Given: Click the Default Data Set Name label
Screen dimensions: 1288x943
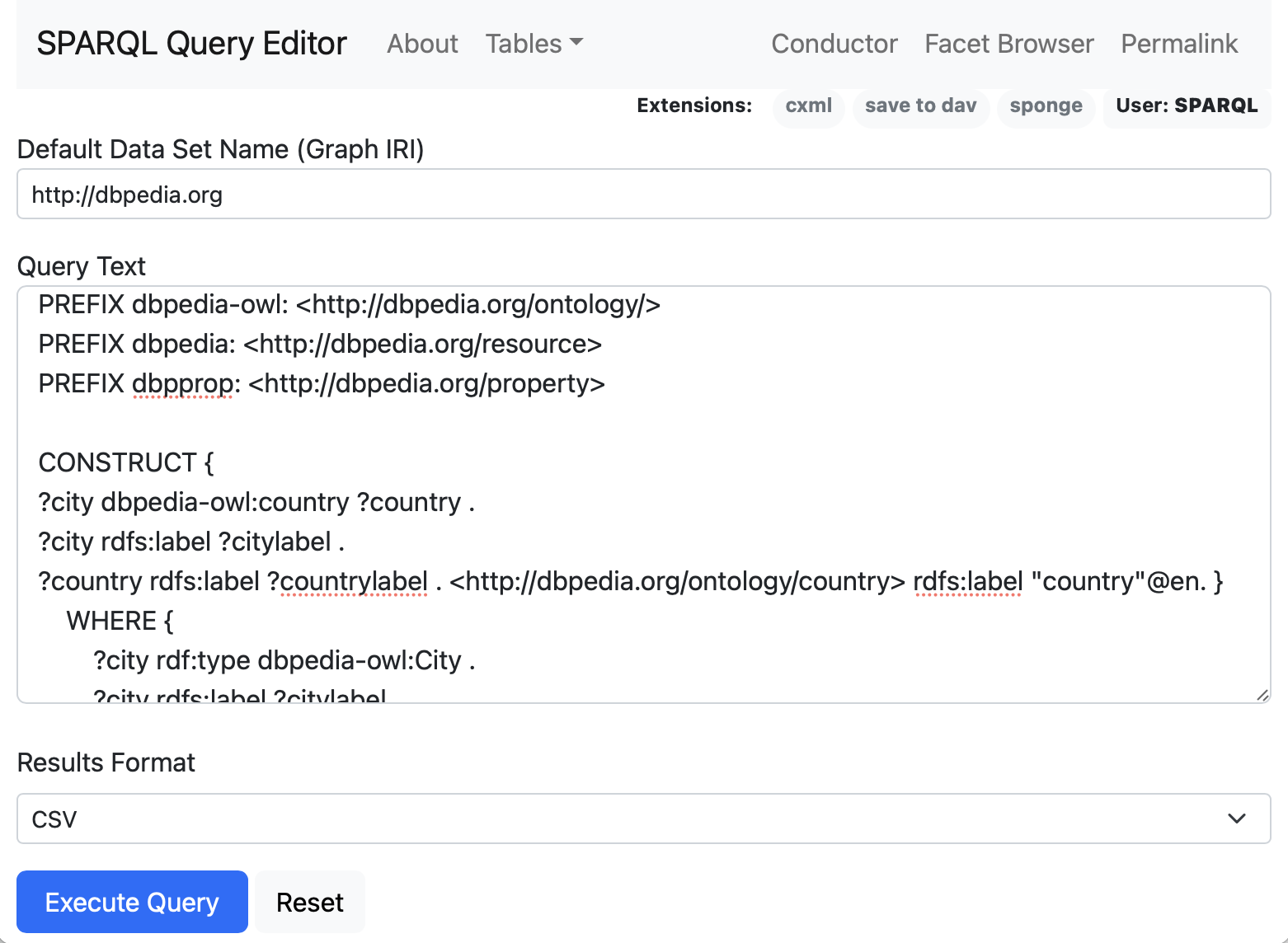Looking at the screenshot, I should tap(220, 149).
